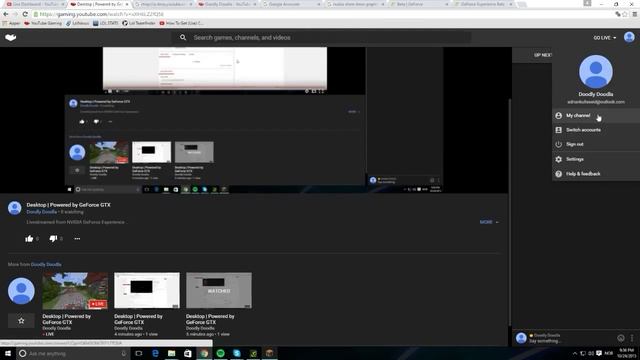This screenshot has width=640, height=360.
Task: Click the search magnifier icon
Action: click(183, 38)
